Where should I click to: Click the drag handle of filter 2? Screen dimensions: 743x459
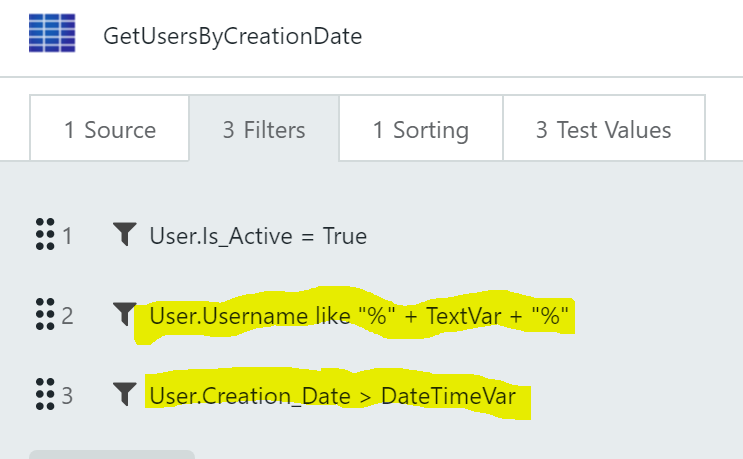point(44,317)
